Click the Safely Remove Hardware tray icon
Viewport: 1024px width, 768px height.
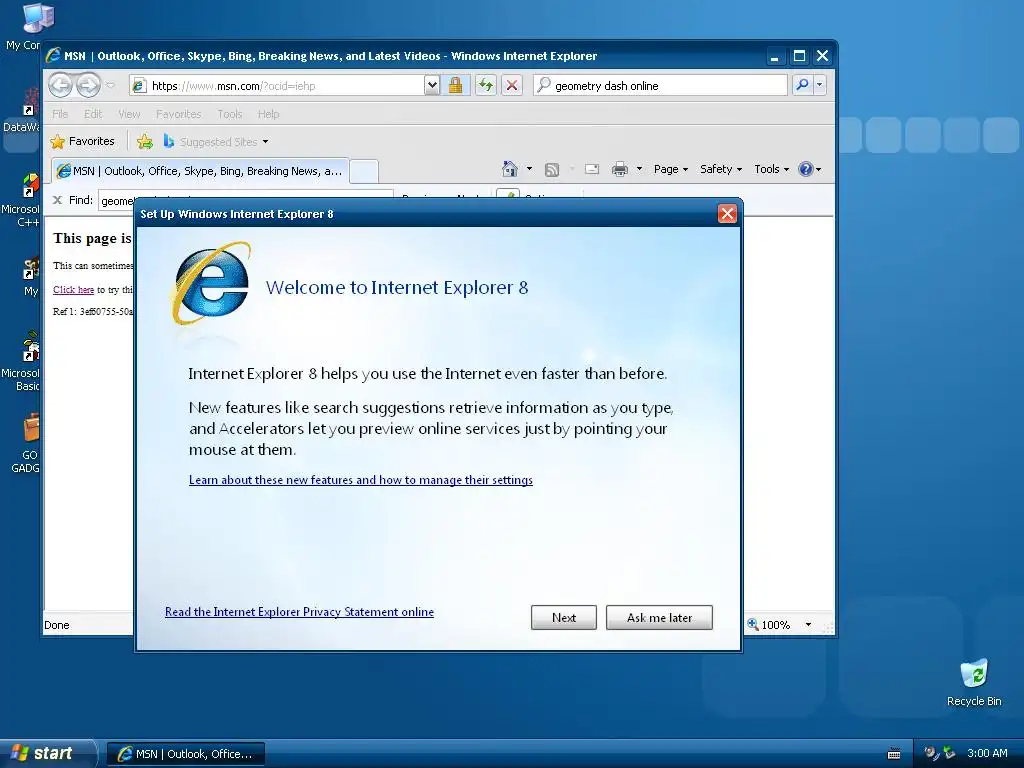click(948, 753)
